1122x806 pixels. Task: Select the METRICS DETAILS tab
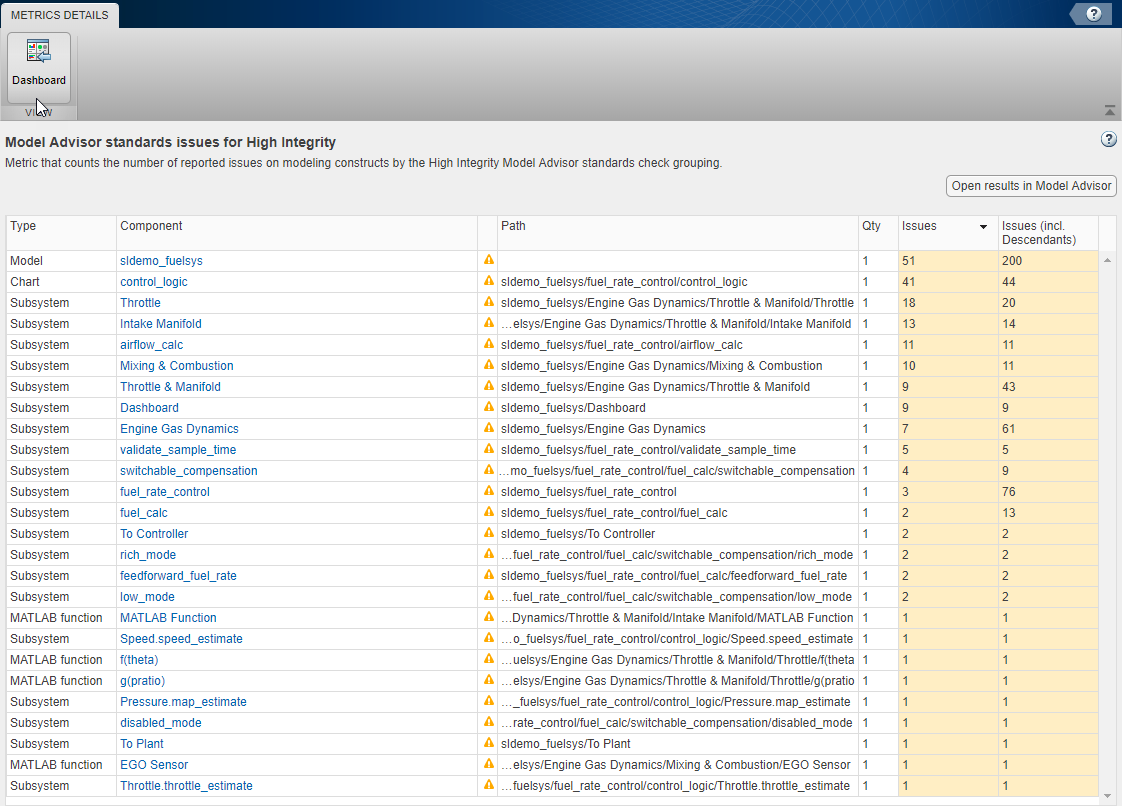pos(60,15)
